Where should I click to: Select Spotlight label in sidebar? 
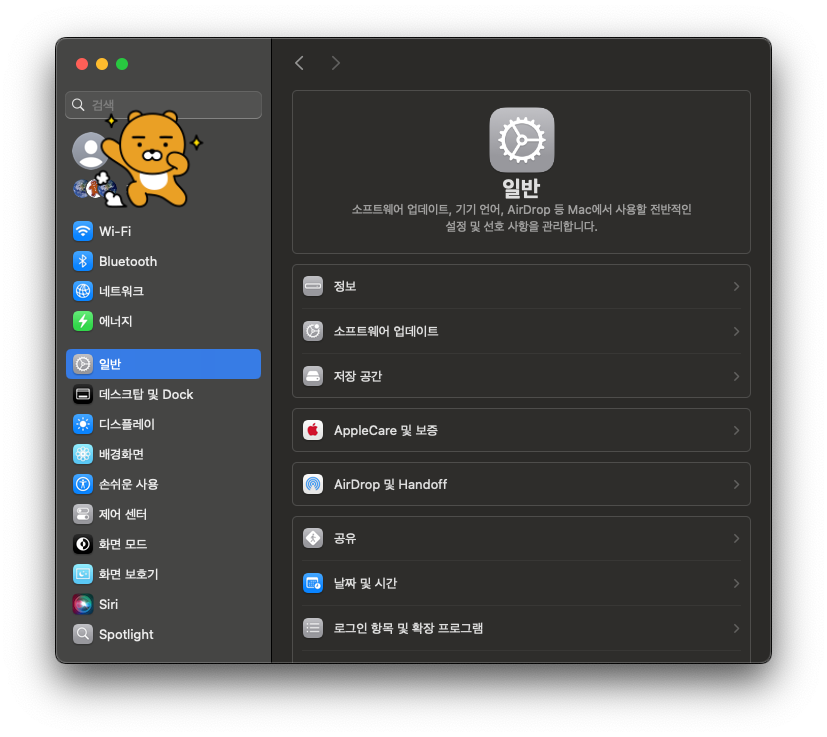(126, 634)
